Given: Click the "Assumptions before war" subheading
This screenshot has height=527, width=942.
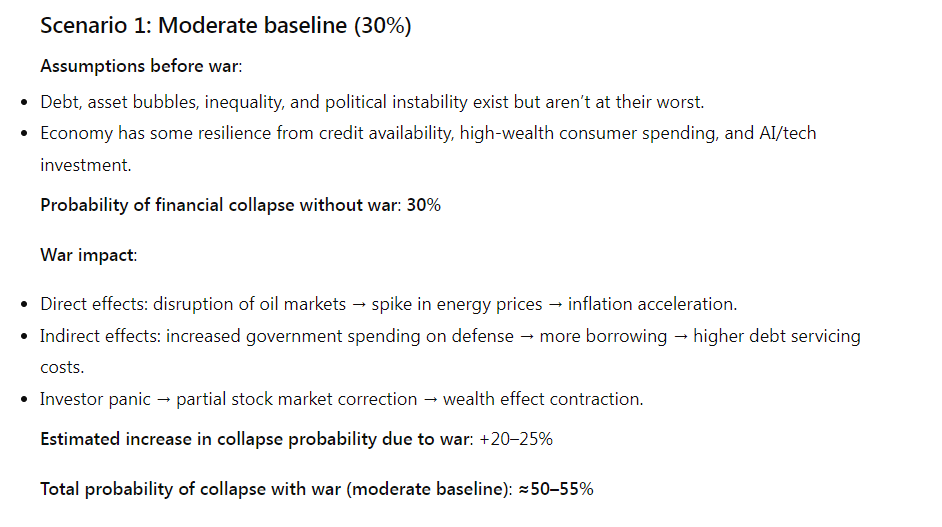Looking at the screenshot, I should (140, 66).
